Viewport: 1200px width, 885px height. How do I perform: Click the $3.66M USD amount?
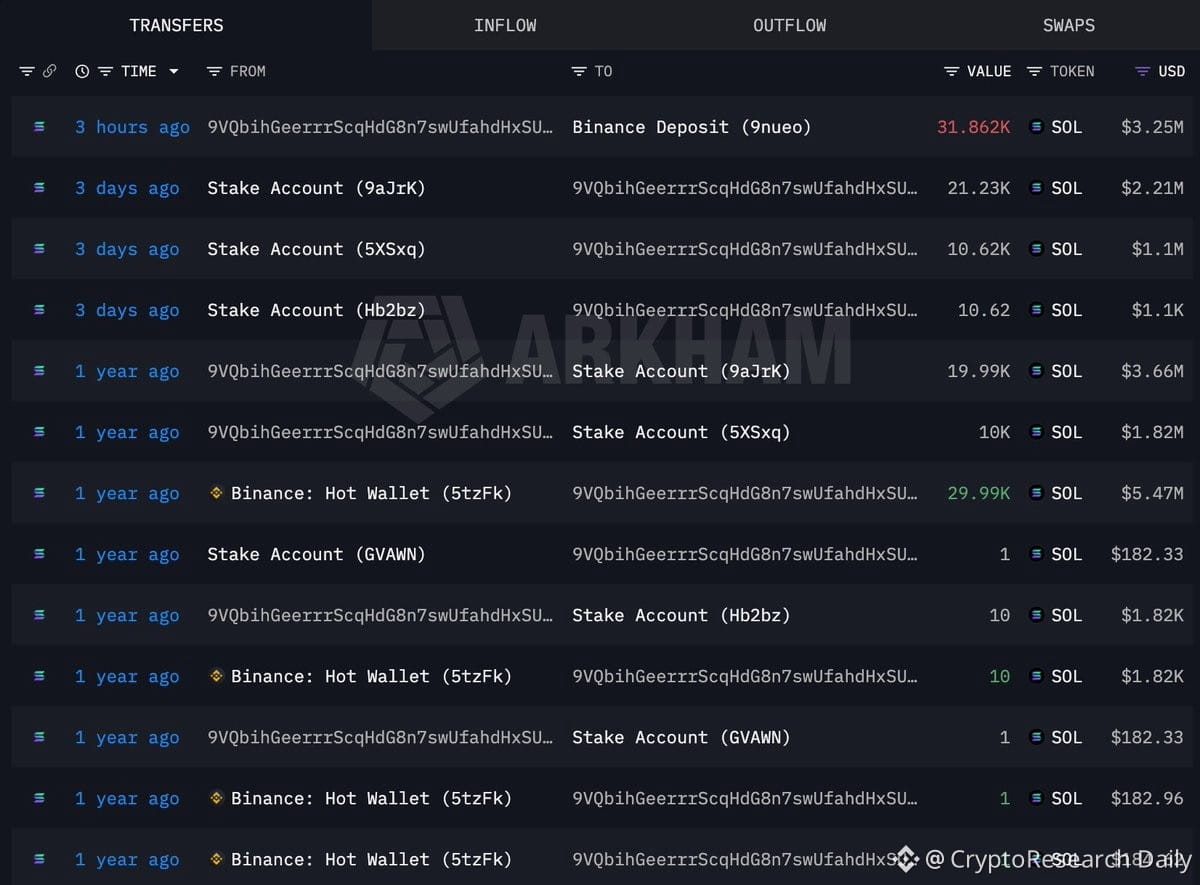pos(1153,371)
